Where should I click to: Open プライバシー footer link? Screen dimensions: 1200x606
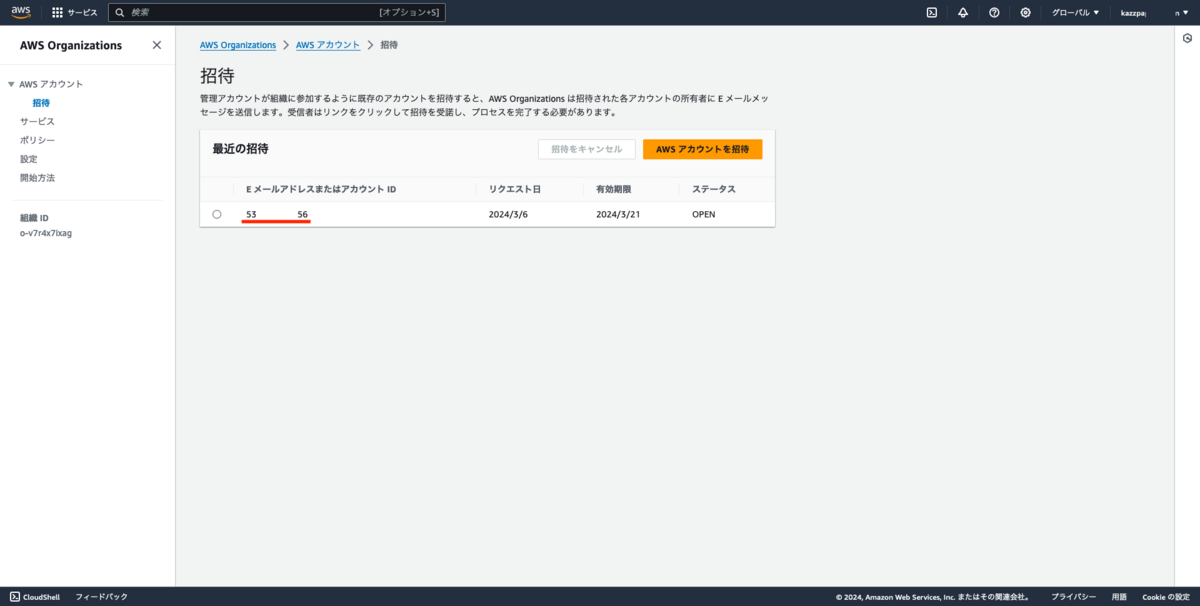1073,597
